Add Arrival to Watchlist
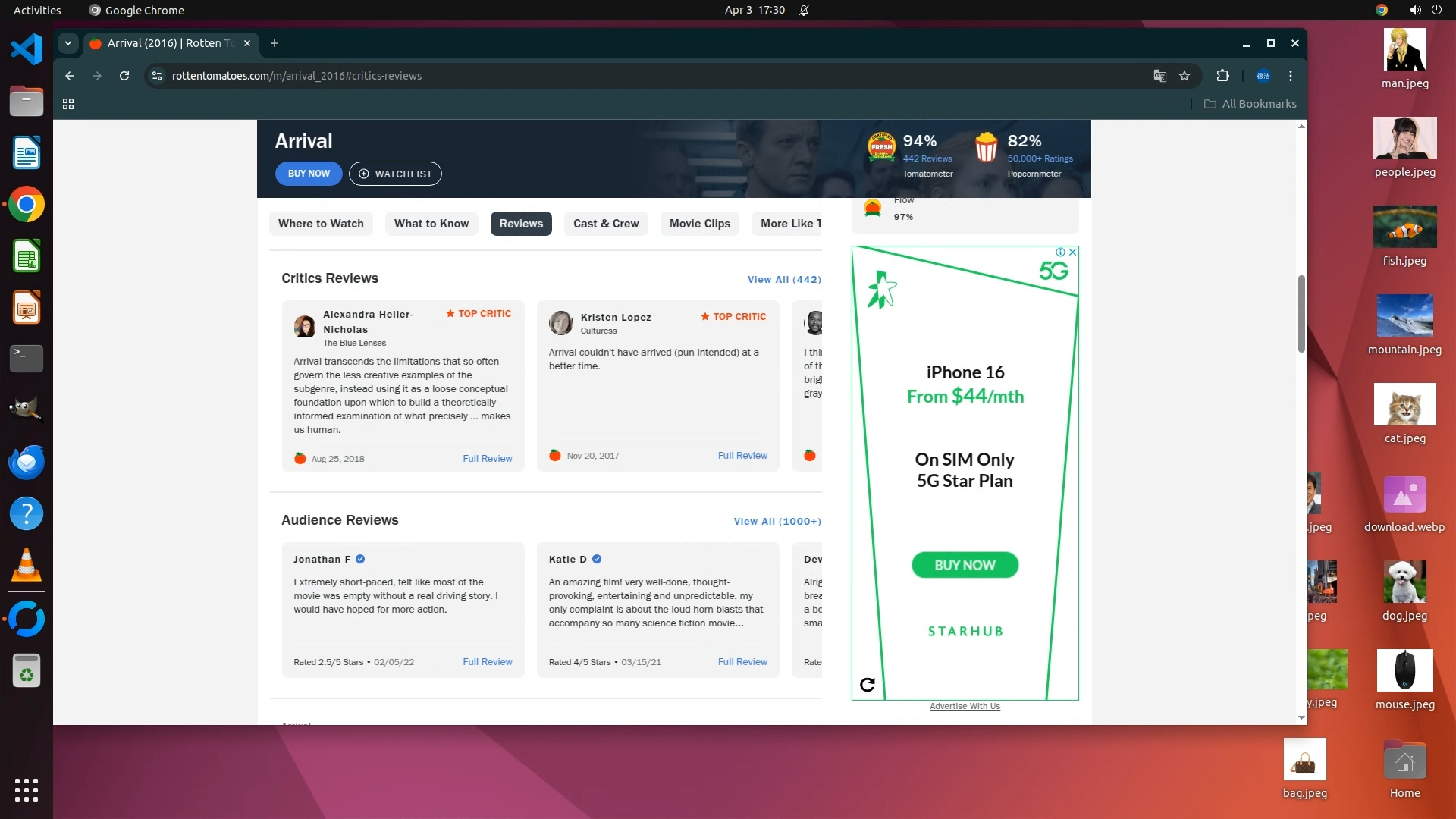This screenshot has height=819, width=1456. click(395, 174)
